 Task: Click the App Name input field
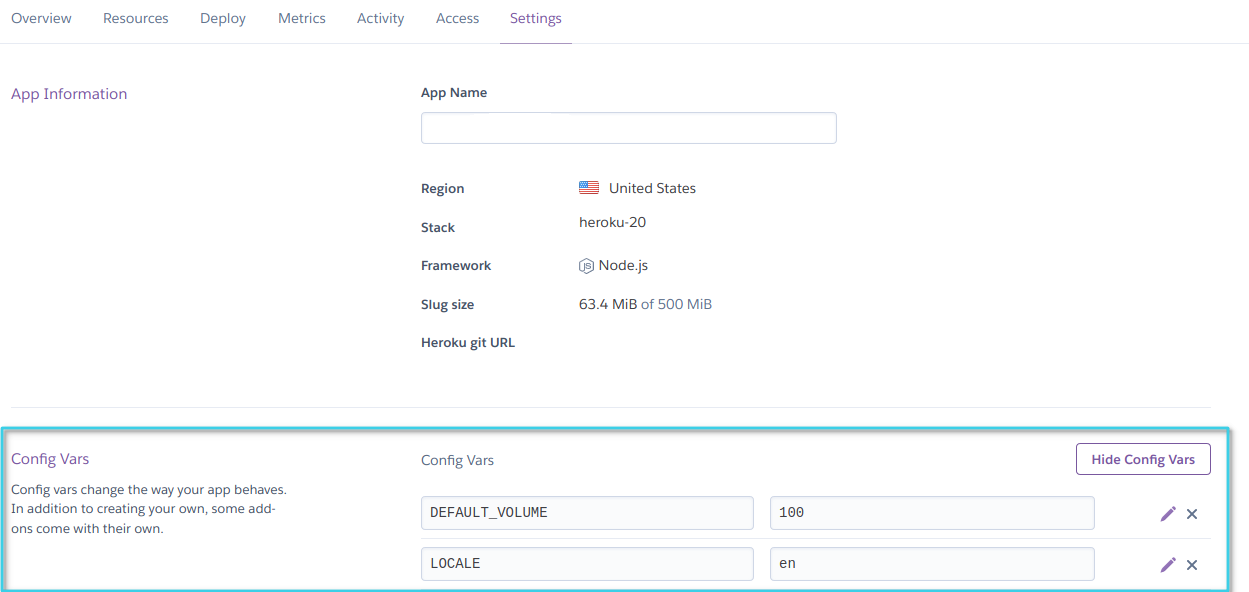pos(628,127)
